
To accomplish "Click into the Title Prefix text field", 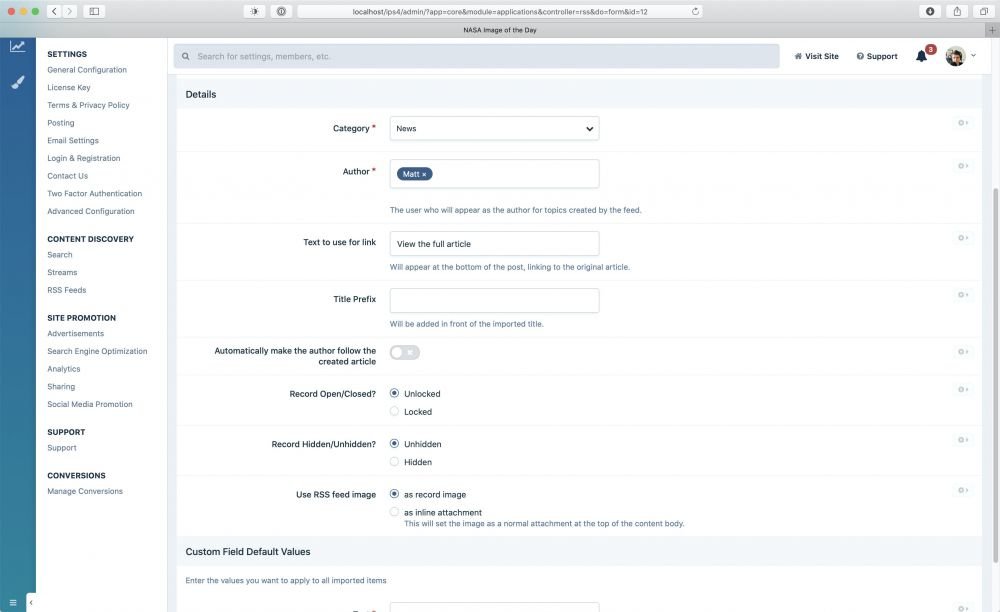I will 494,300.
